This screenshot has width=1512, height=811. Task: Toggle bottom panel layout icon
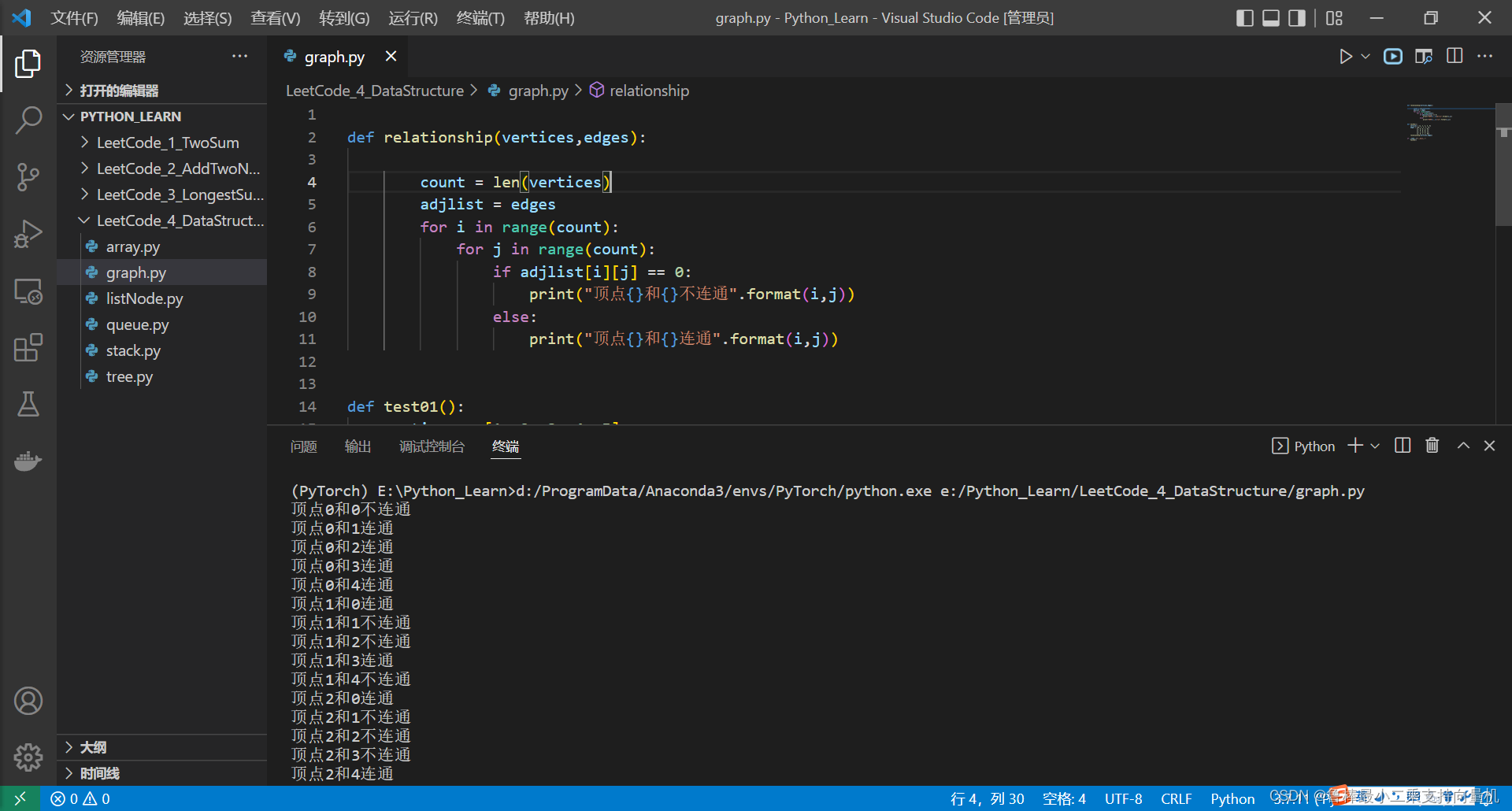pos(1271,18)
